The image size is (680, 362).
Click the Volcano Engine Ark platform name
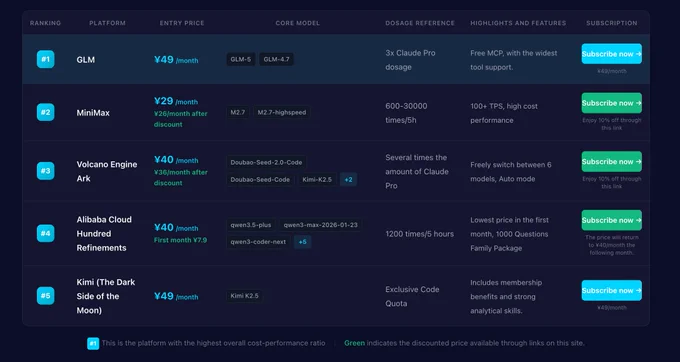[x=107, y=171]
